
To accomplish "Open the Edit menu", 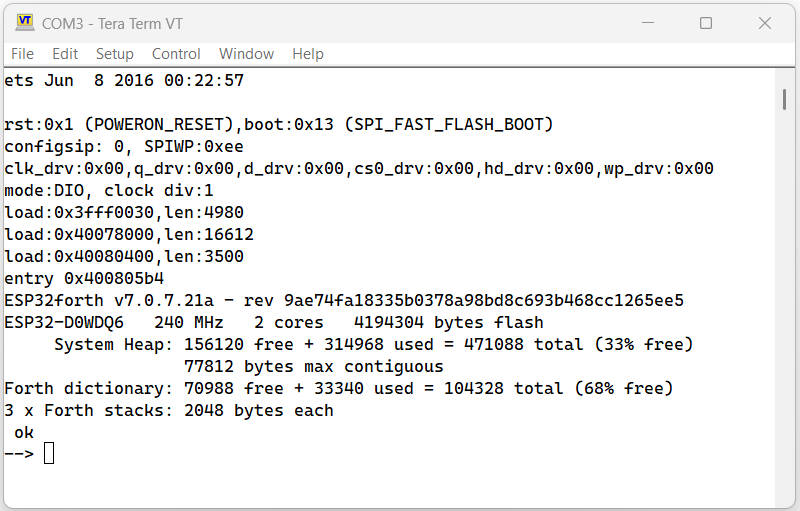I will [x=65, y=54].
